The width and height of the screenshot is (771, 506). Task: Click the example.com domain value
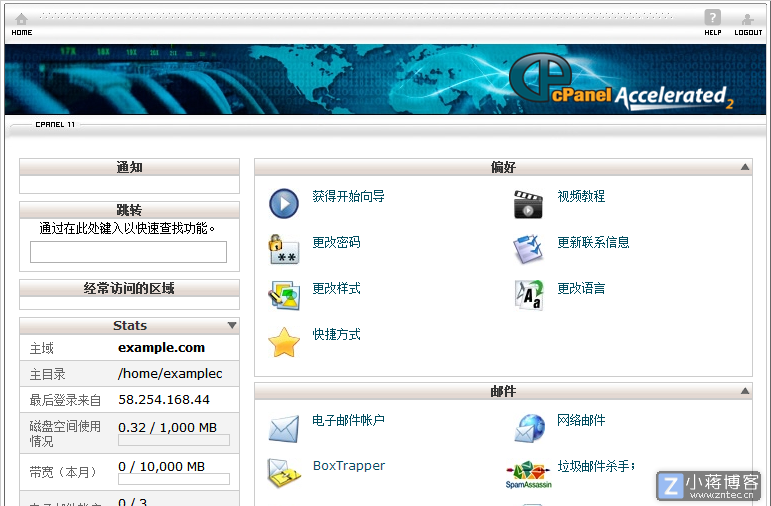161,348
